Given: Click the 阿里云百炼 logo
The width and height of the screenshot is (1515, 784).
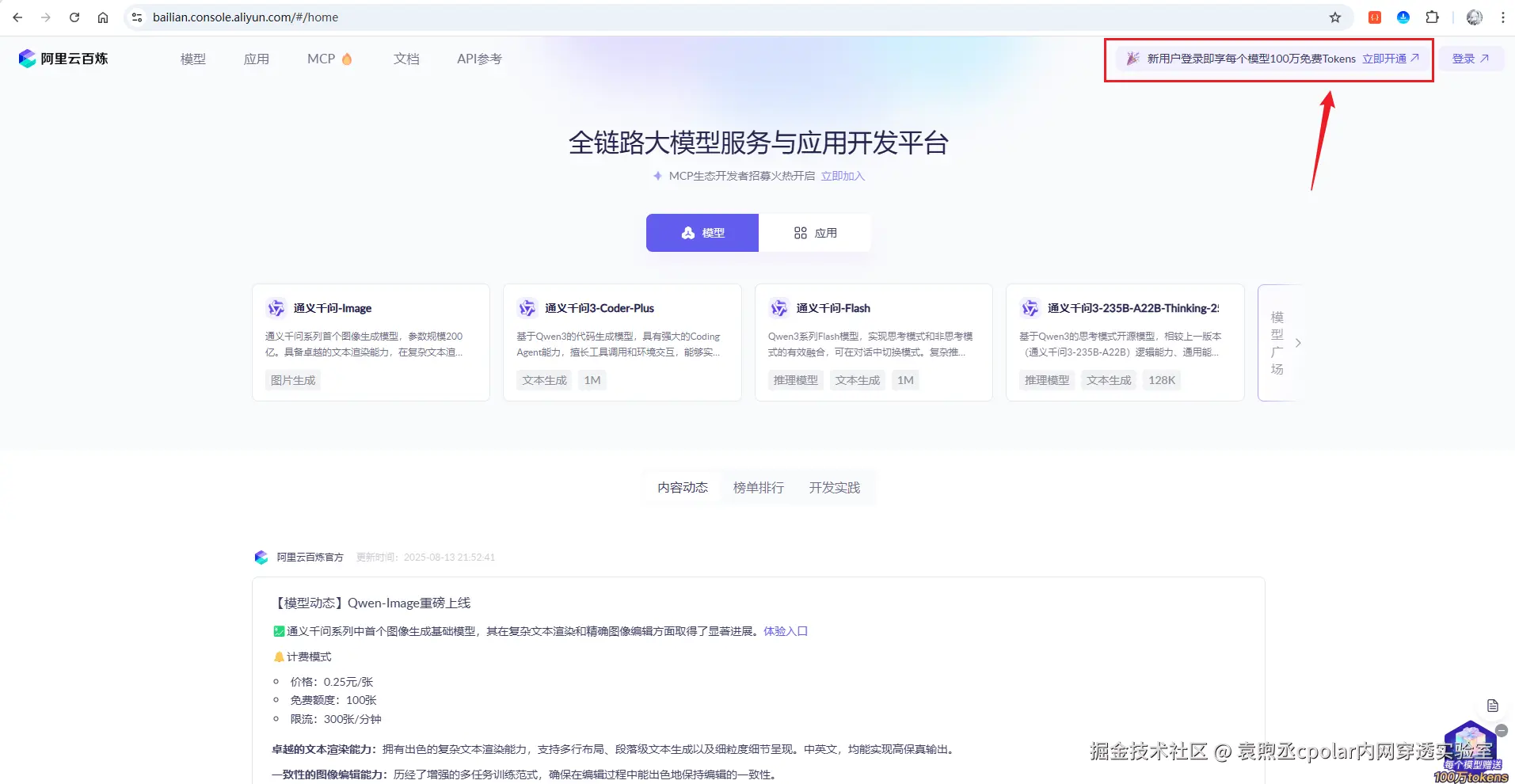Looking at the screenshot, I should pyautogui.click(x=63, y=59).
